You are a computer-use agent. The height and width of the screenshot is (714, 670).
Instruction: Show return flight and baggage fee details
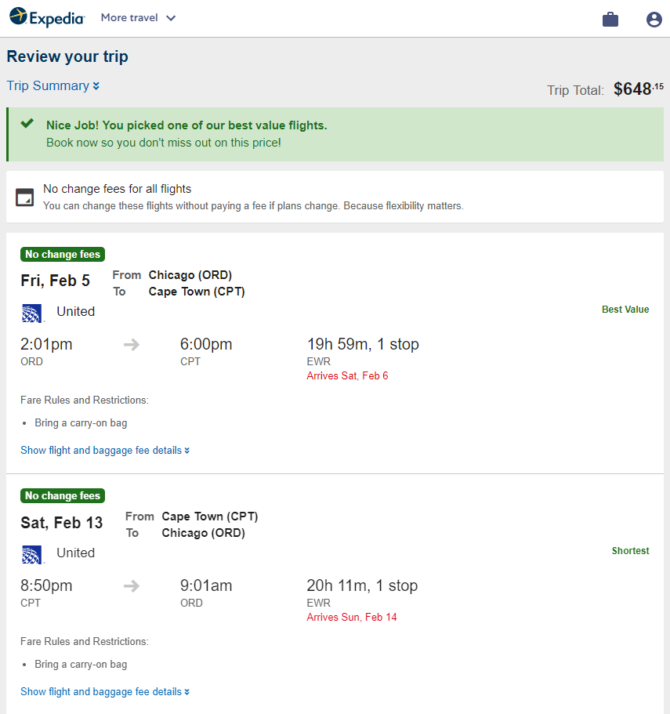pyautogui.click(x=105, y=692)
